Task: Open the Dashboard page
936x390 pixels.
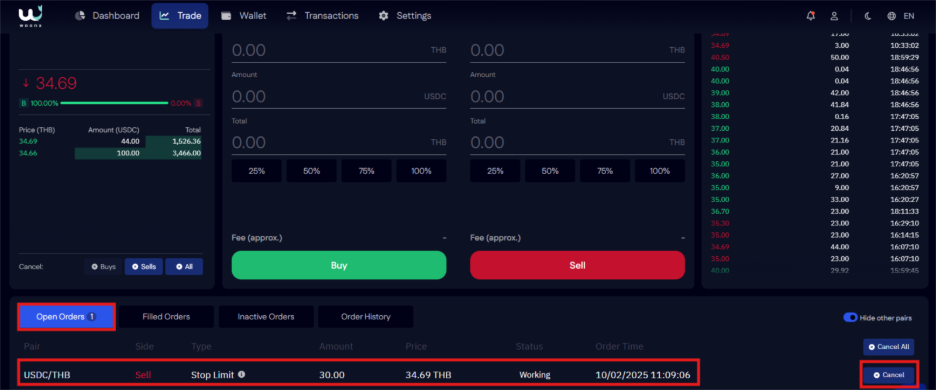Action: click(107, 16)
